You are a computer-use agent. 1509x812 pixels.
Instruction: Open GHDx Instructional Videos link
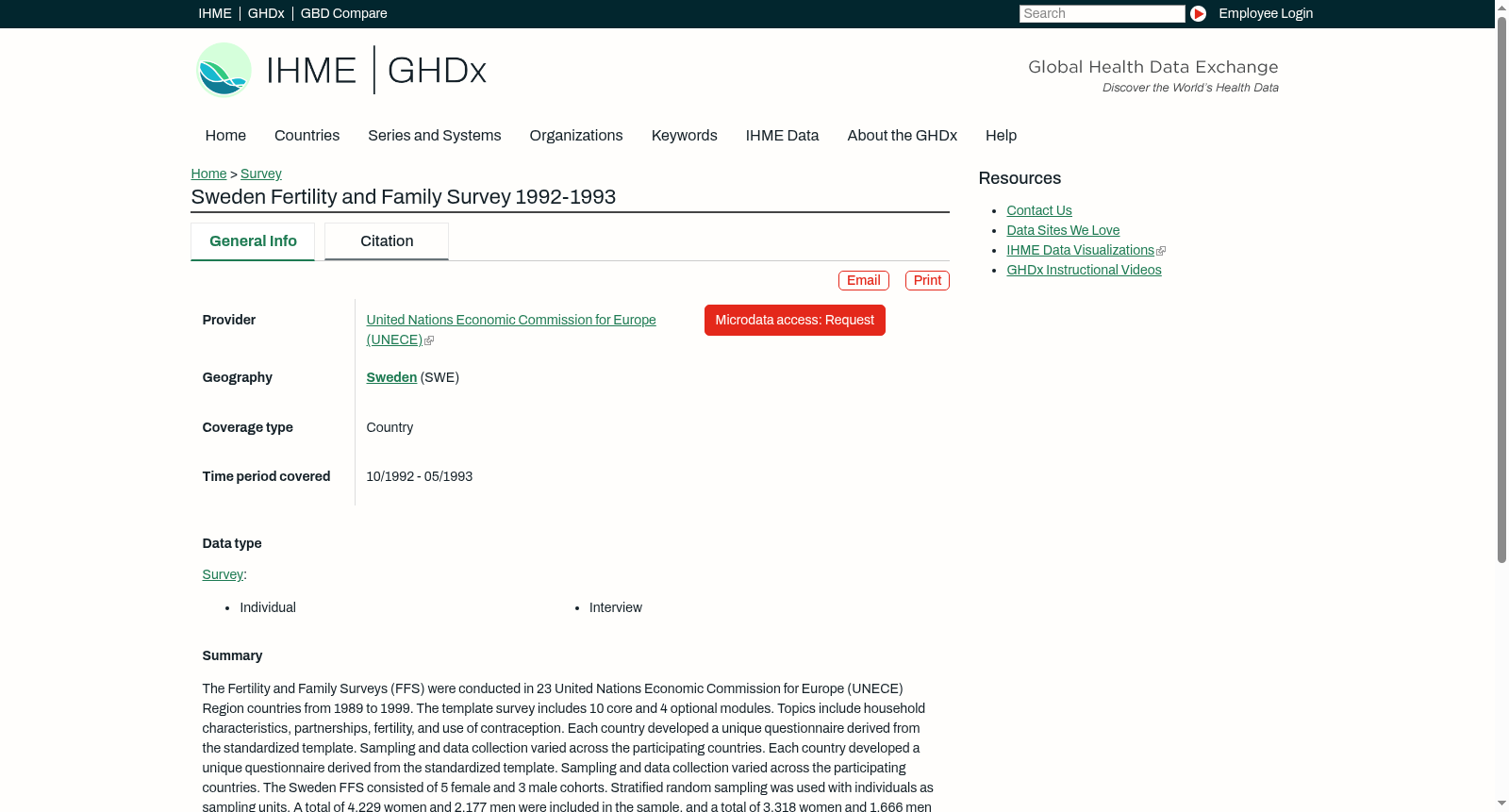(1084, 270)
